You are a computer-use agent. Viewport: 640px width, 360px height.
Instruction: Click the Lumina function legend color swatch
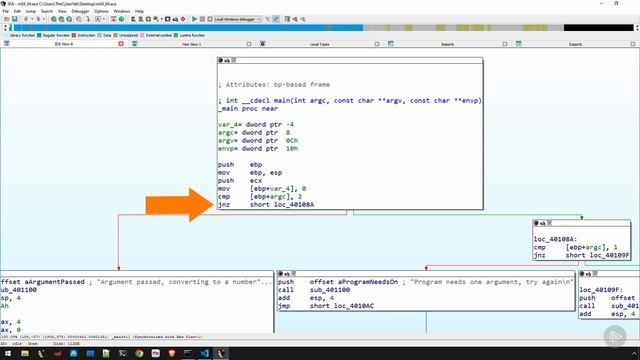176,36
